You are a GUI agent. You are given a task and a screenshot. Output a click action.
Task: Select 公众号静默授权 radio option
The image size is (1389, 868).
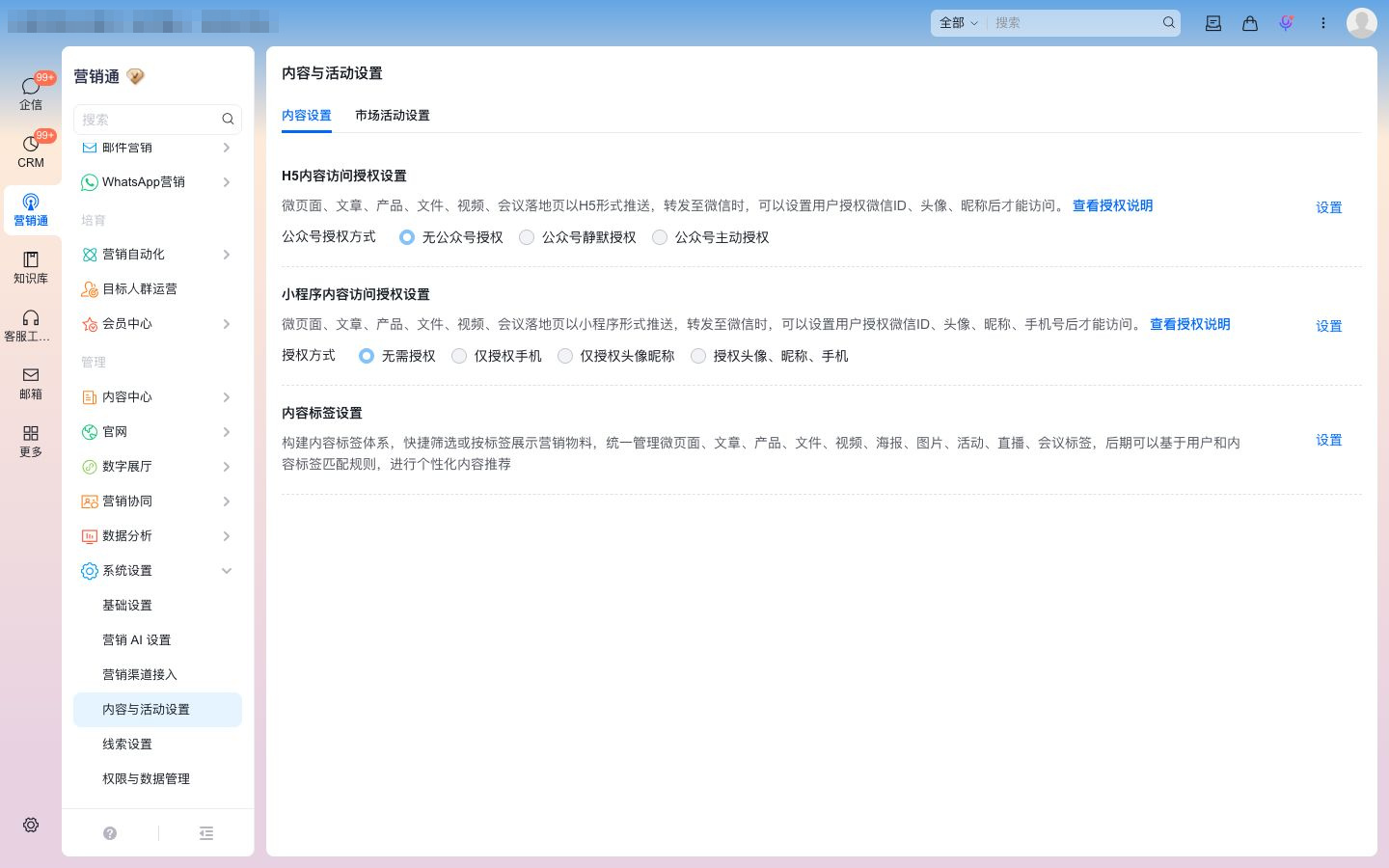click(527, 237)
